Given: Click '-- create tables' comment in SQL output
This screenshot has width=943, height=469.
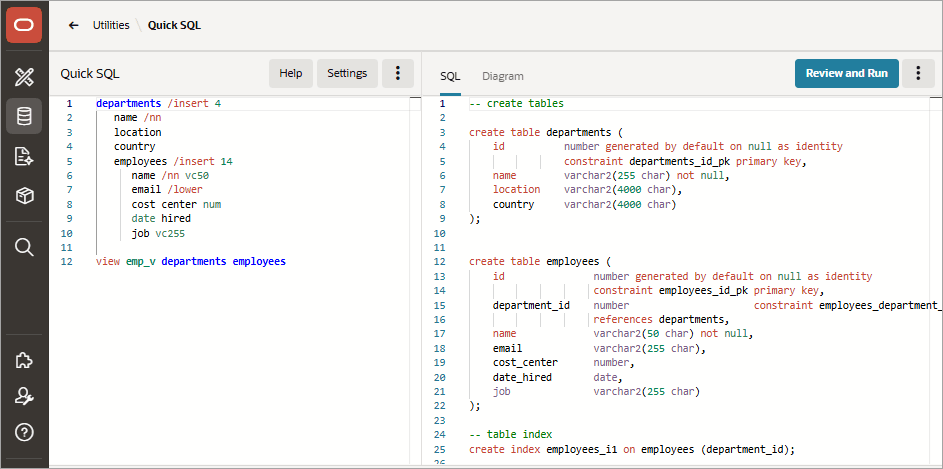Looking at the screenshot, I should (x=517, y=103).
